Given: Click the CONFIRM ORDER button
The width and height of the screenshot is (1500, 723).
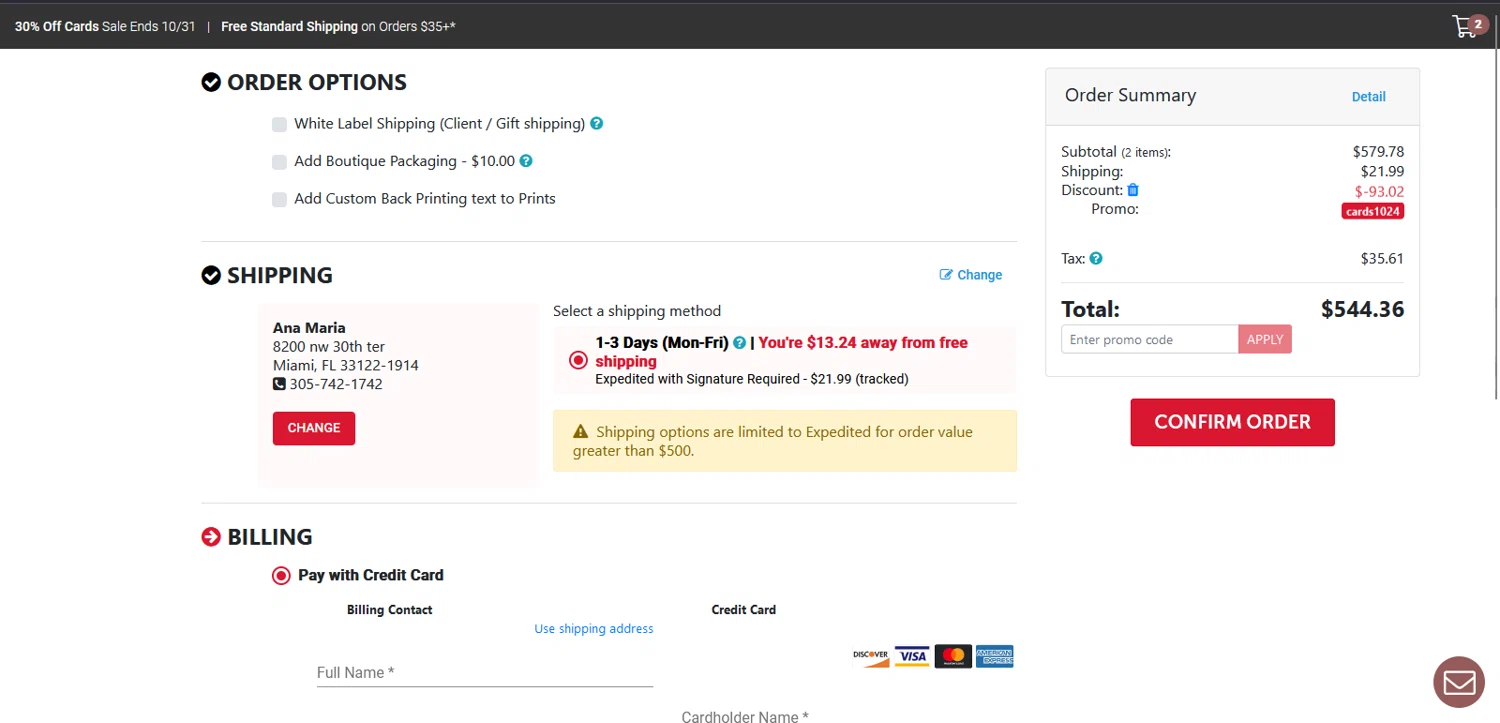Looking at the screenshot, I should [1232, 422].
